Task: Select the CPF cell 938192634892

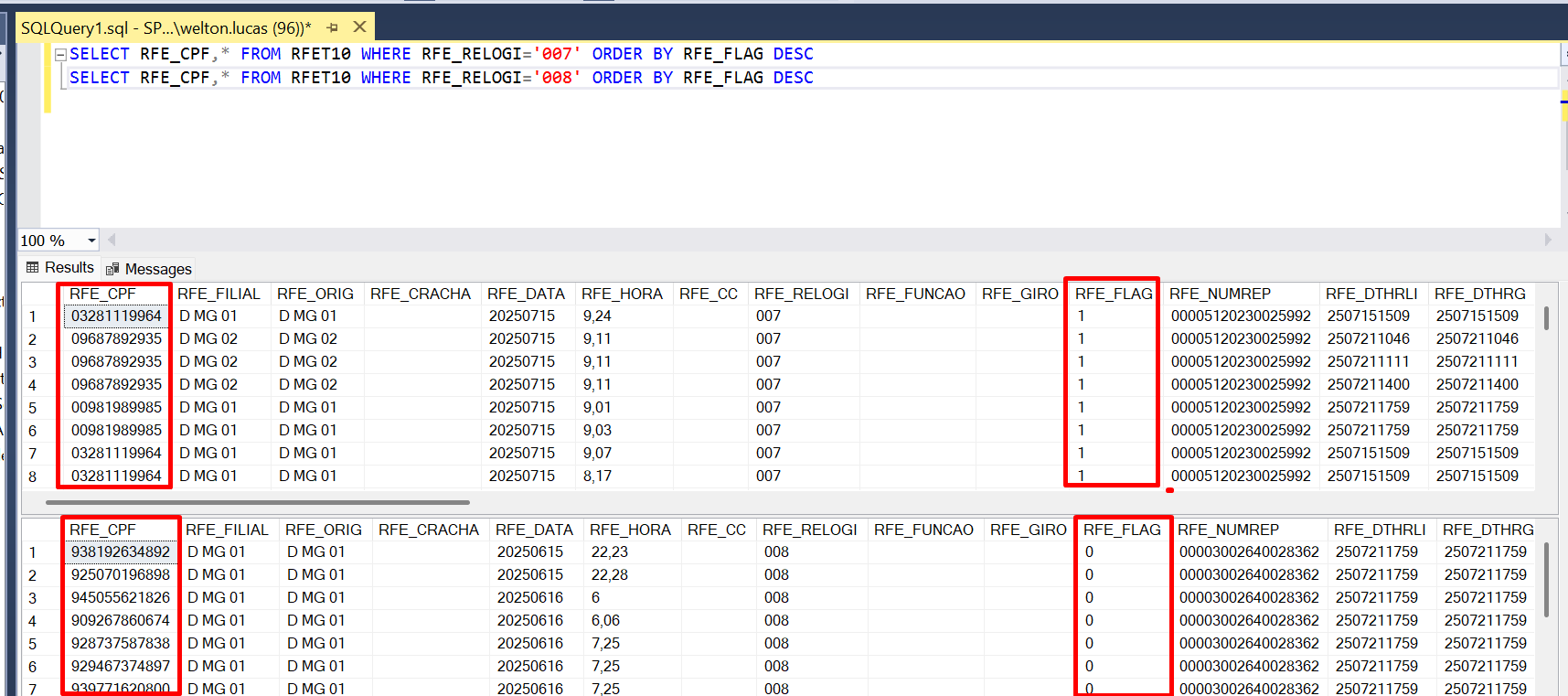Action: tap(121, 551)
